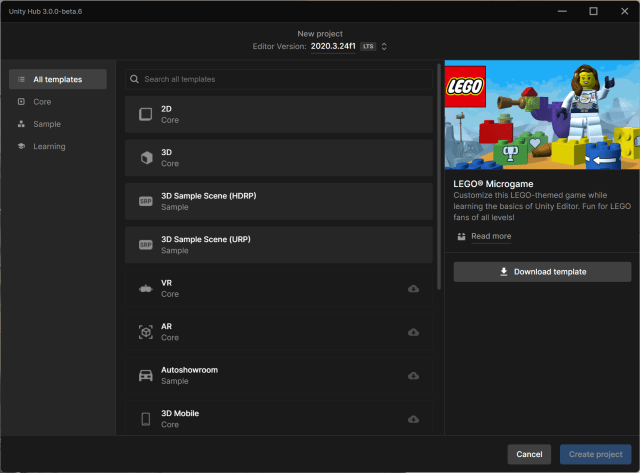Open the Editor Version selector arrows

pos(384,47)
